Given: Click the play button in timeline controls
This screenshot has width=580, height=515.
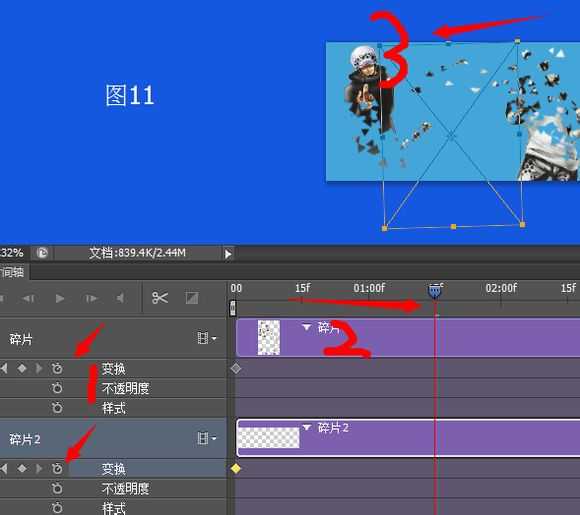Looking at the screenshot, I should [x=60, y=298].
